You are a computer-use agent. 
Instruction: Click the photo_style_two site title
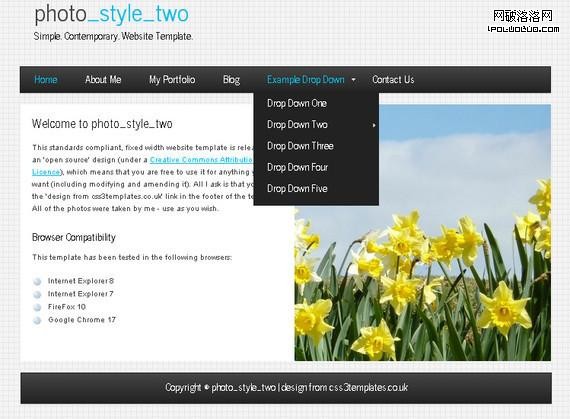112,14
